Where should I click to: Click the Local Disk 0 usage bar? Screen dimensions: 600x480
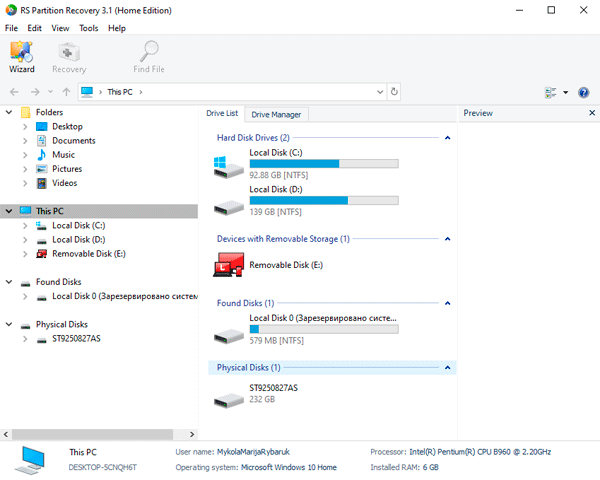(324, 329)
